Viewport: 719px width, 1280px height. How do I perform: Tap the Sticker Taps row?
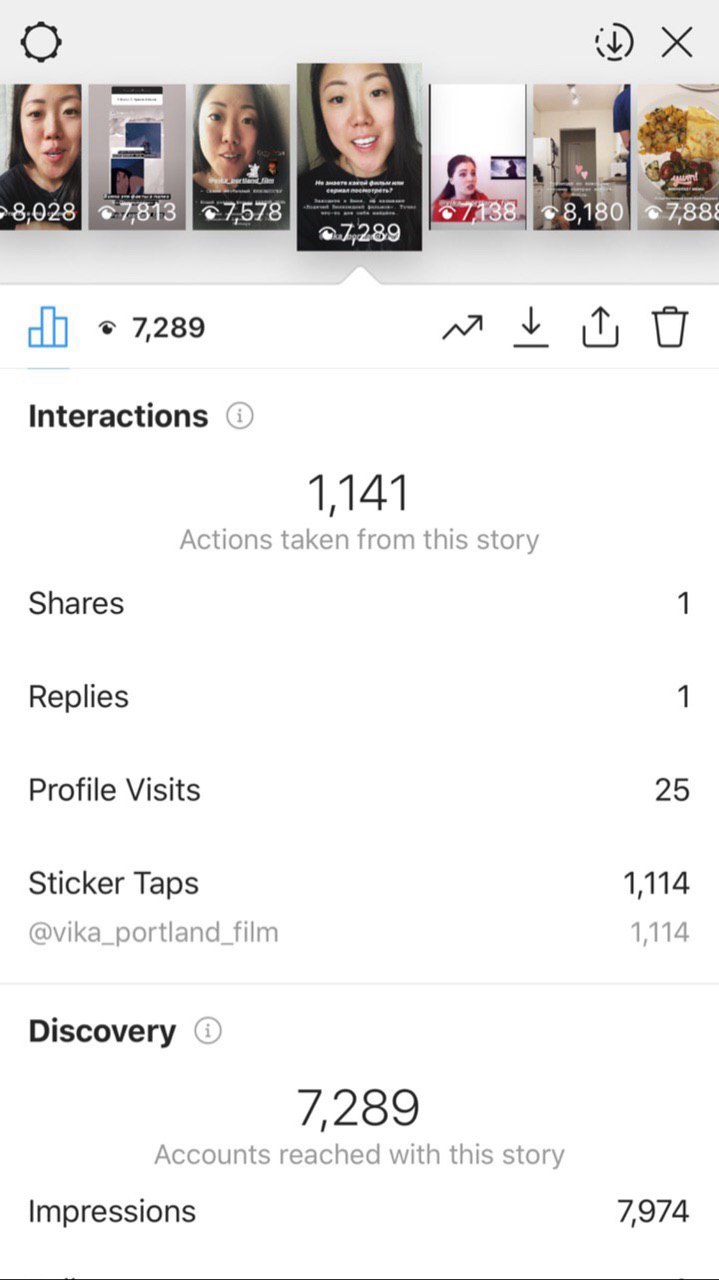point(359,883)
